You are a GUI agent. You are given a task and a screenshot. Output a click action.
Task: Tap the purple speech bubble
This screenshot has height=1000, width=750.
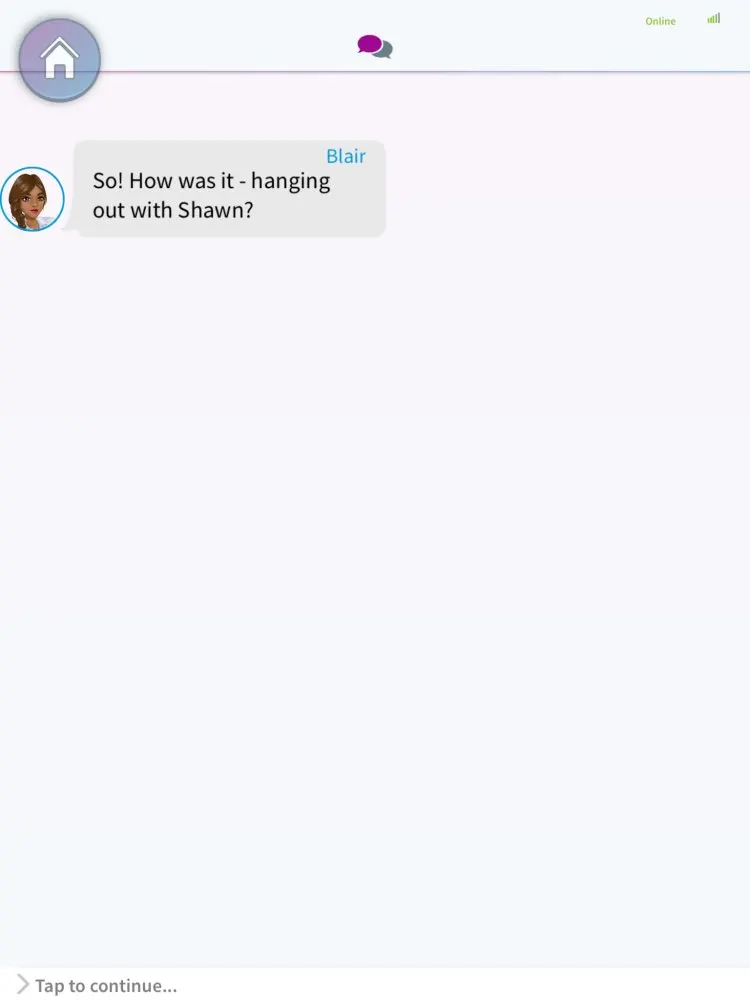[369, 44]
